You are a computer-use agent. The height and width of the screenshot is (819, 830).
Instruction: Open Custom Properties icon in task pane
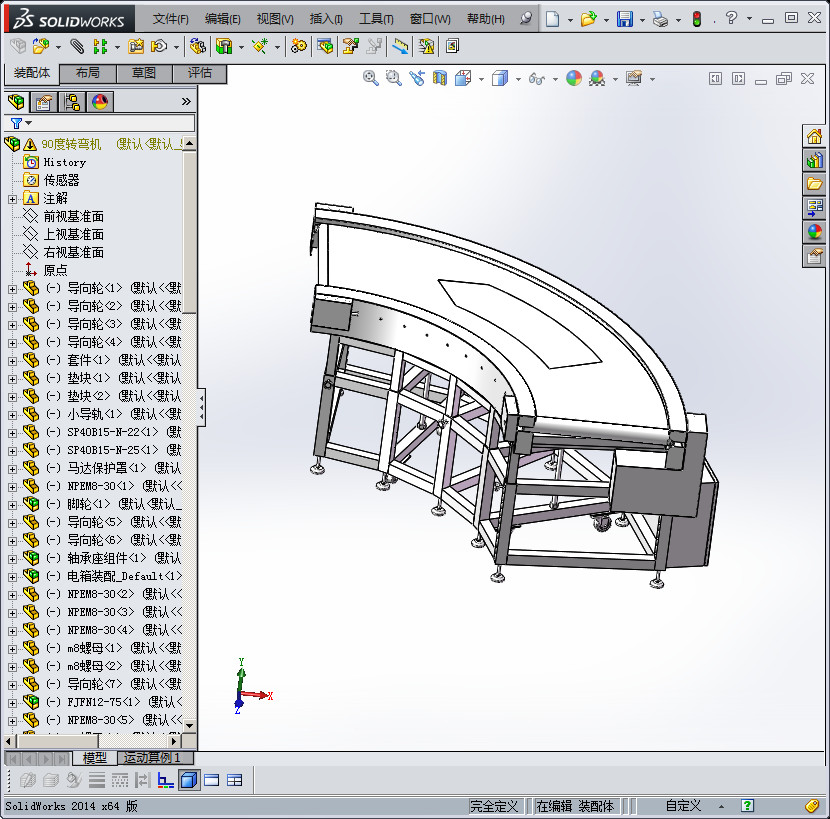pos(814,256)
